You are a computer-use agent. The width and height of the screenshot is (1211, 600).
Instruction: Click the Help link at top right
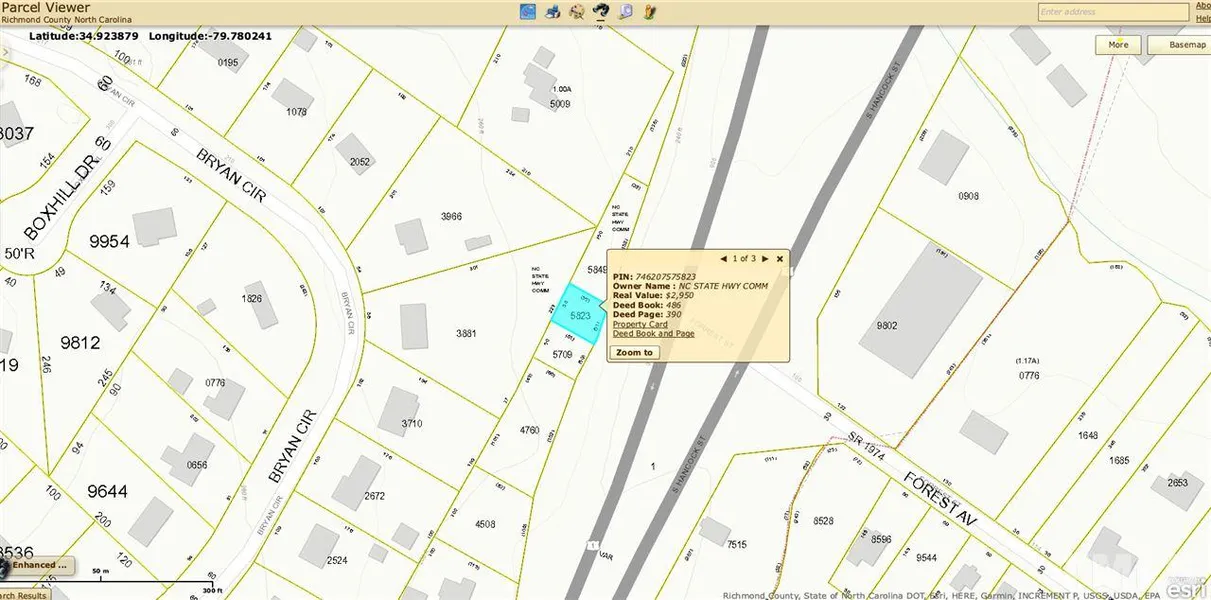(1203, 18)
